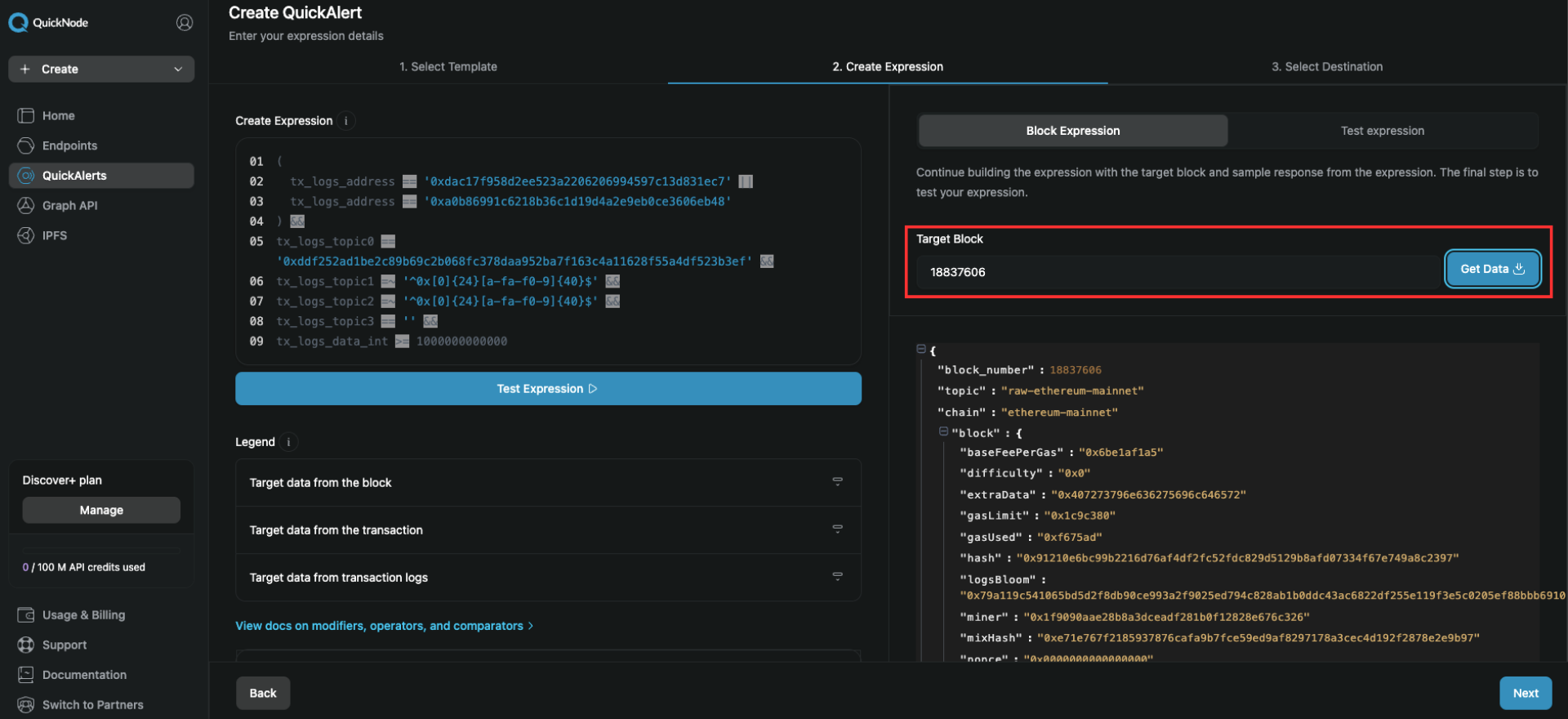
Task: Click the block_number value 18837606 in JSON
Action: [1076, 370]
